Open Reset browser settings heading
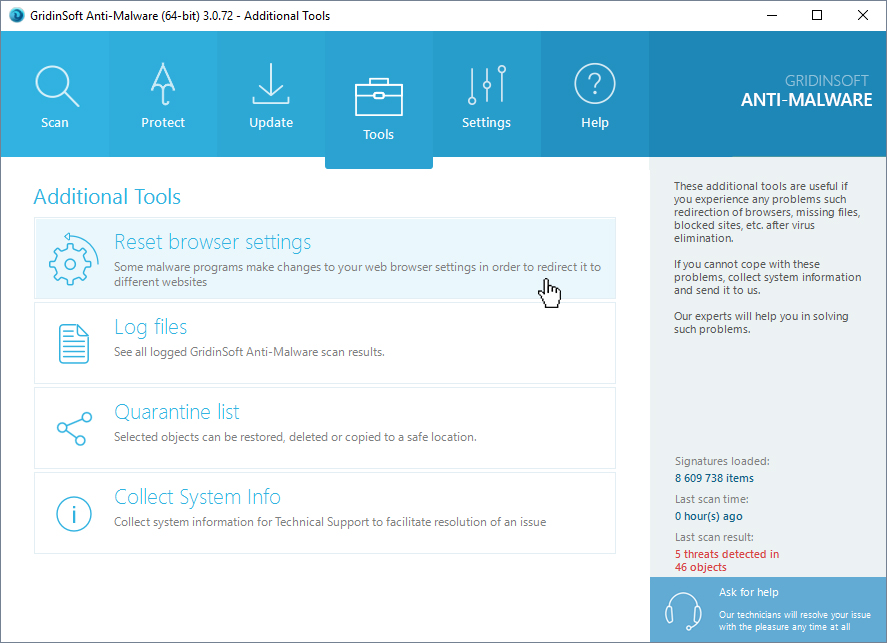887x643 pixels. [212, 242]
